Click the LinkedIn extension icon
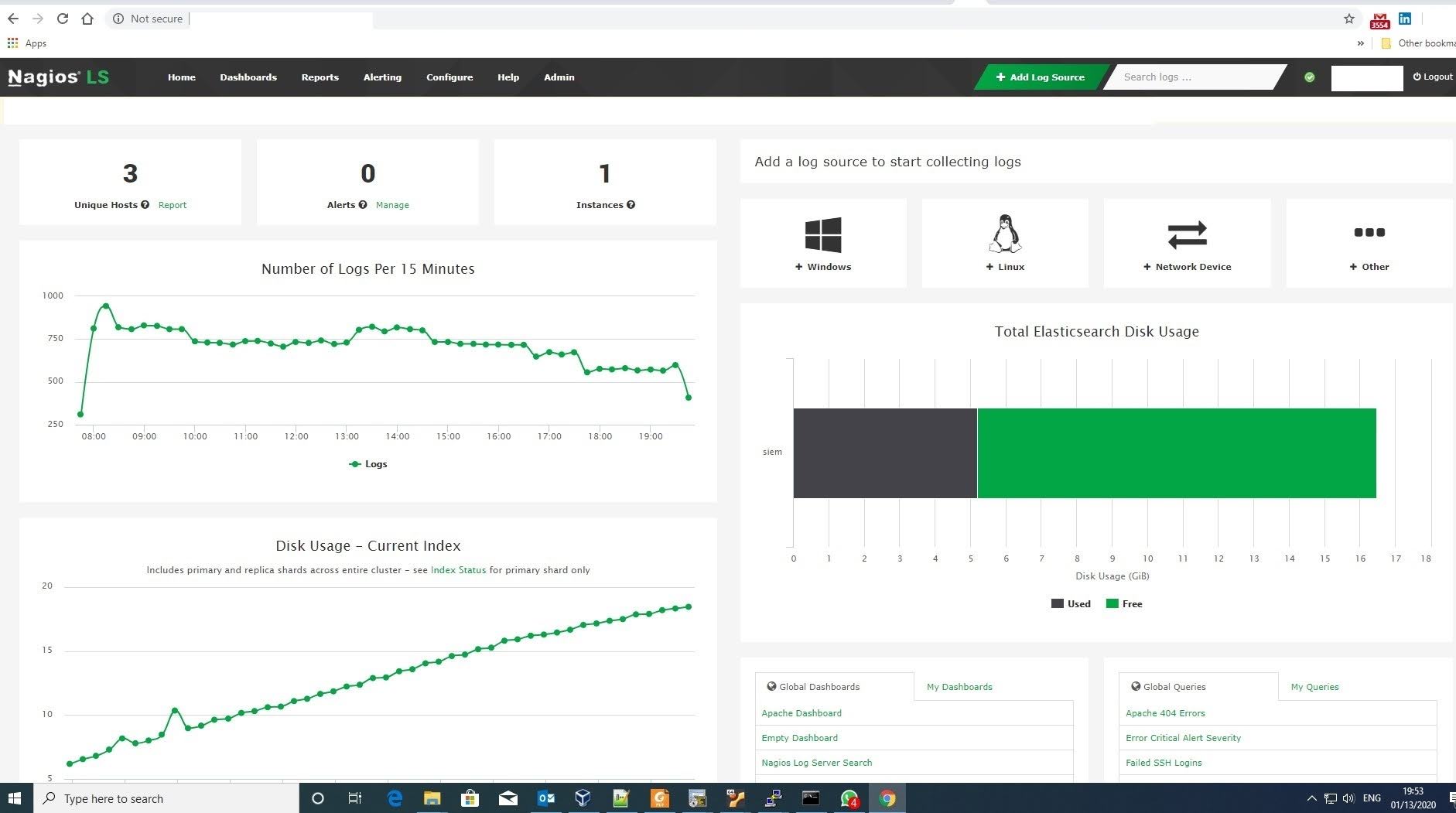 (1405, 19)
